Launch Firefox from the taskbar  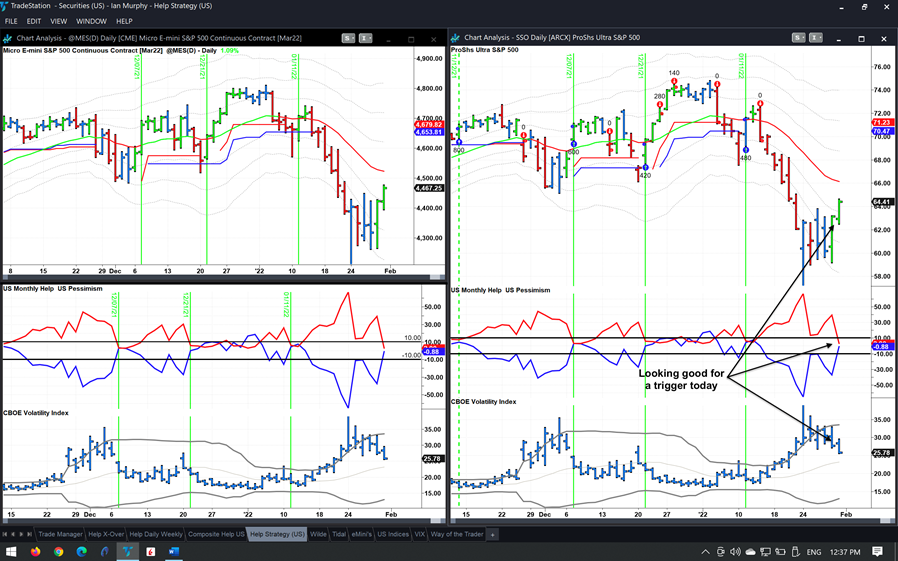tap(35, 552)
